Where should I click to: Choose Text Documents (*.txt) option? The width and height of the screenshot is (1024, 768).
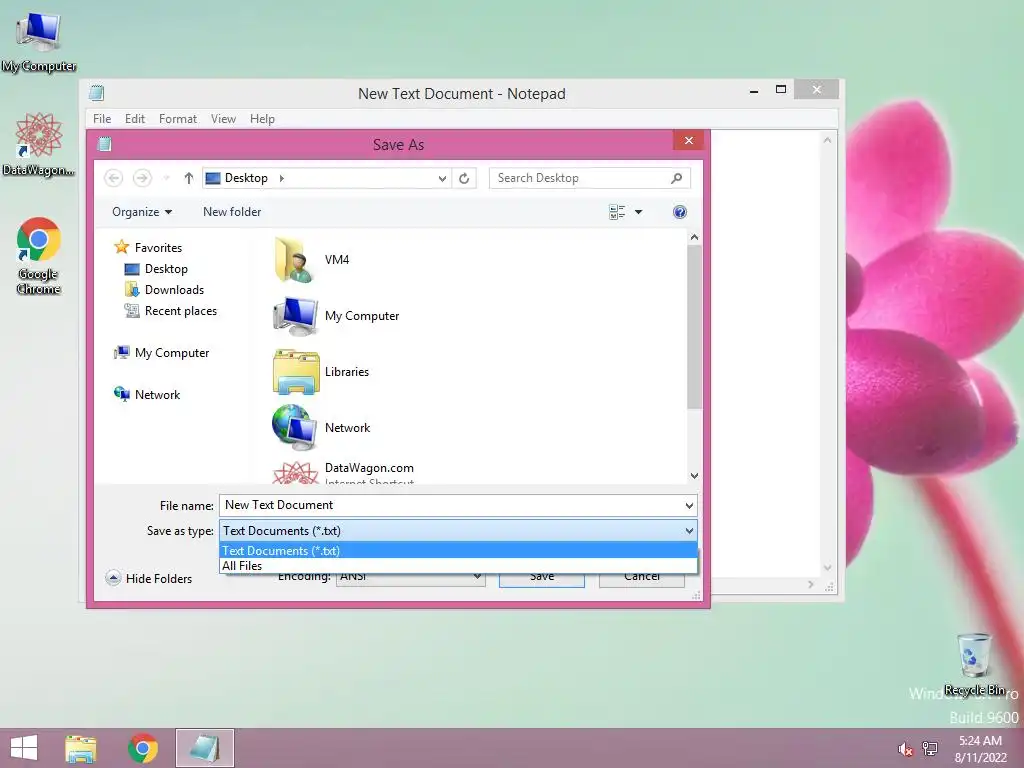(458, 551)
